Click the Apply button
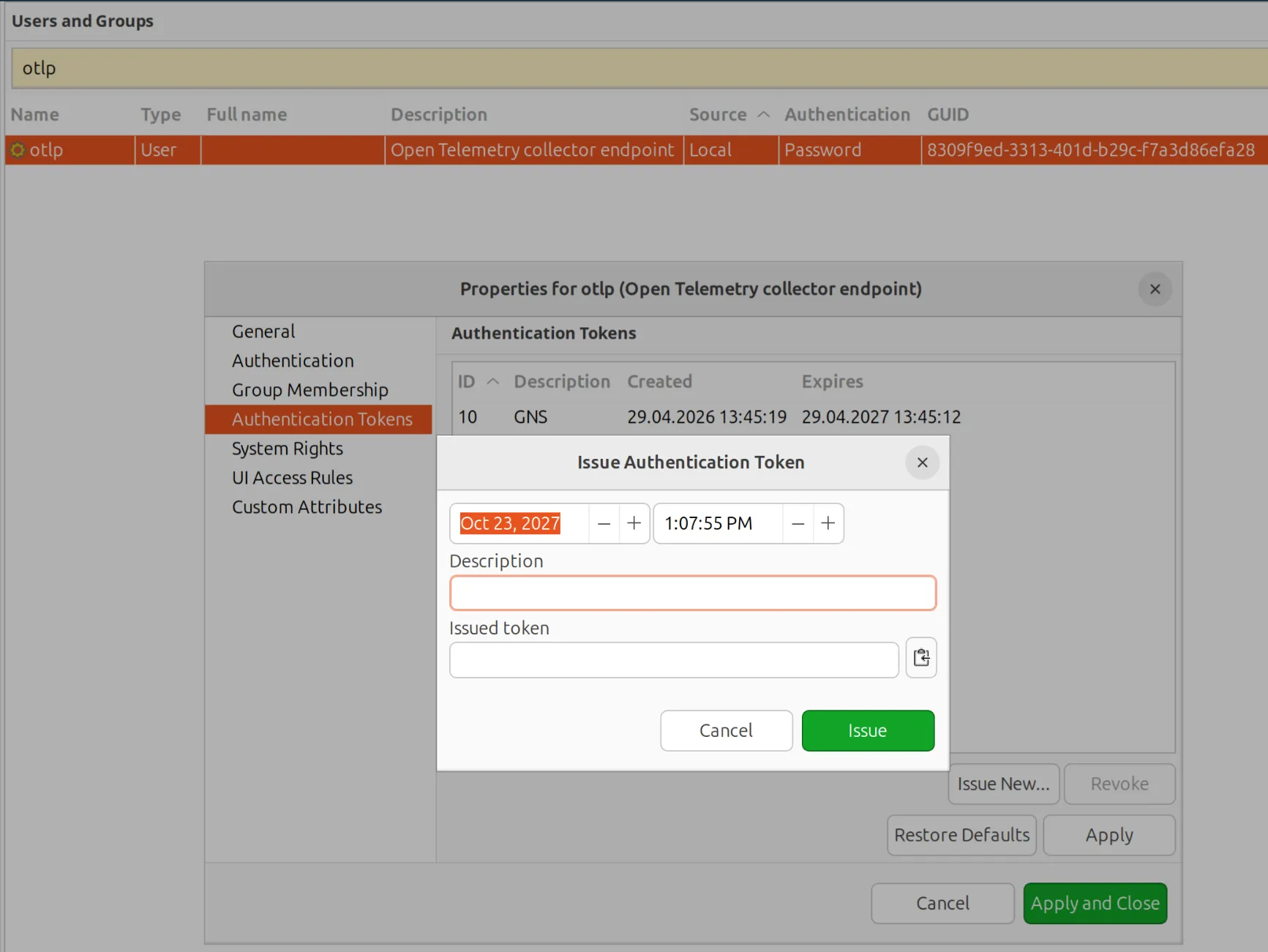The height and width of the screenshot is (952, 1268). pyautogui.click(x=1109, y=835)
